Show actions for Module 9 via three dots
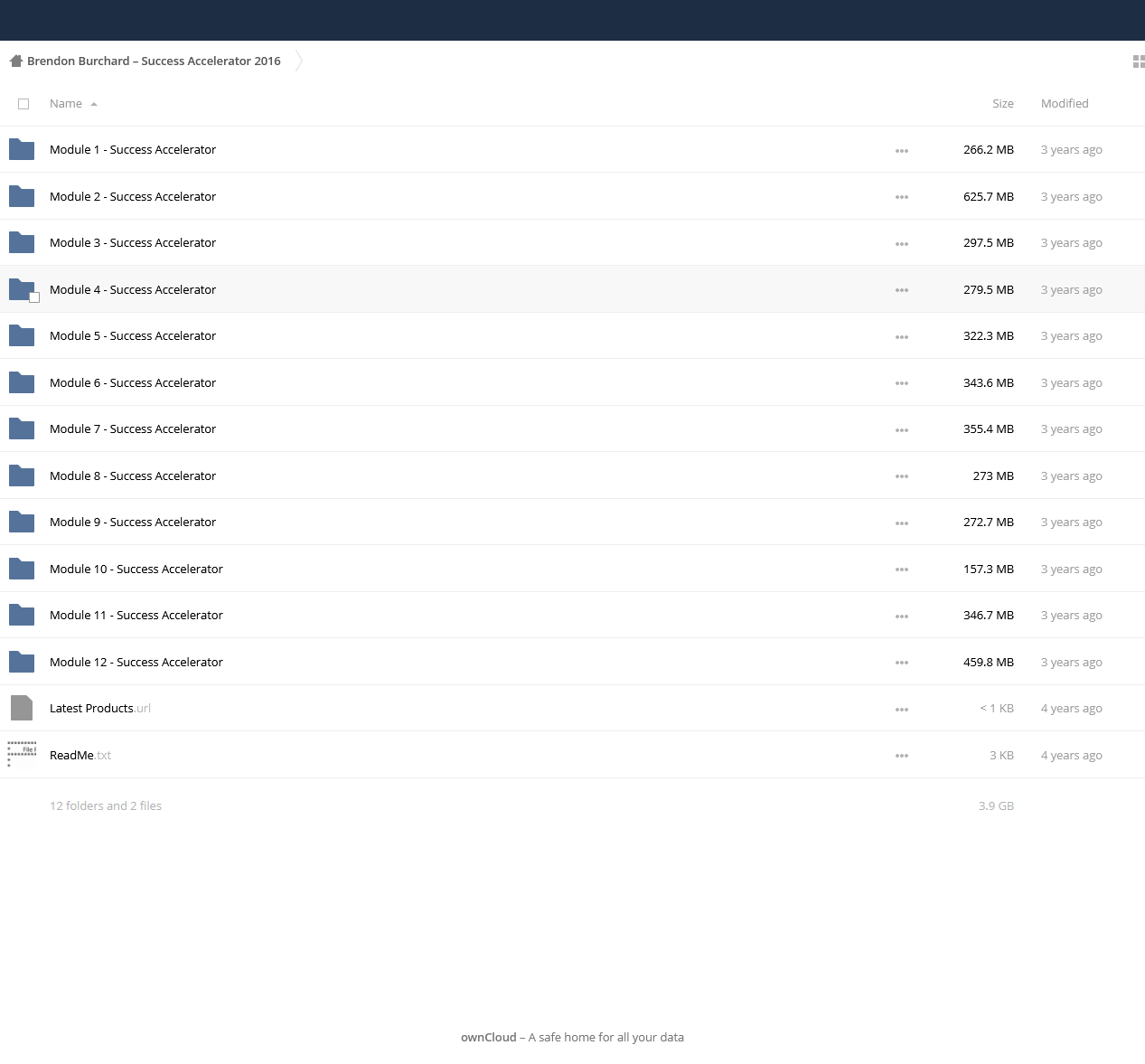This screenshot has height=1064, width=1145. [902, 523]
